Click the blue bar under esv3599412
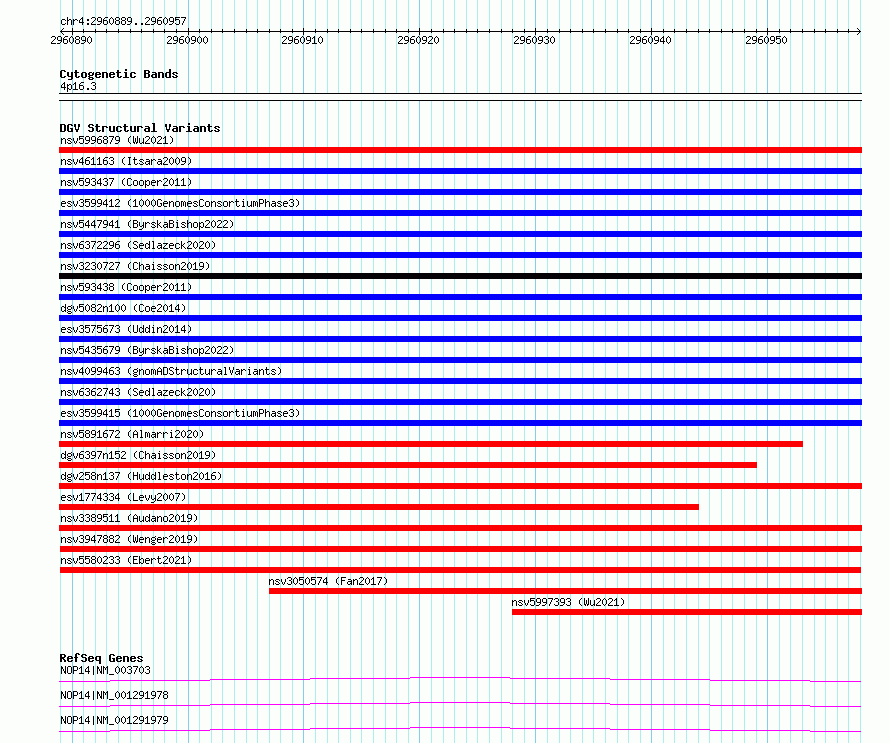This screenshot has height=743, width=890. point(460,213)
